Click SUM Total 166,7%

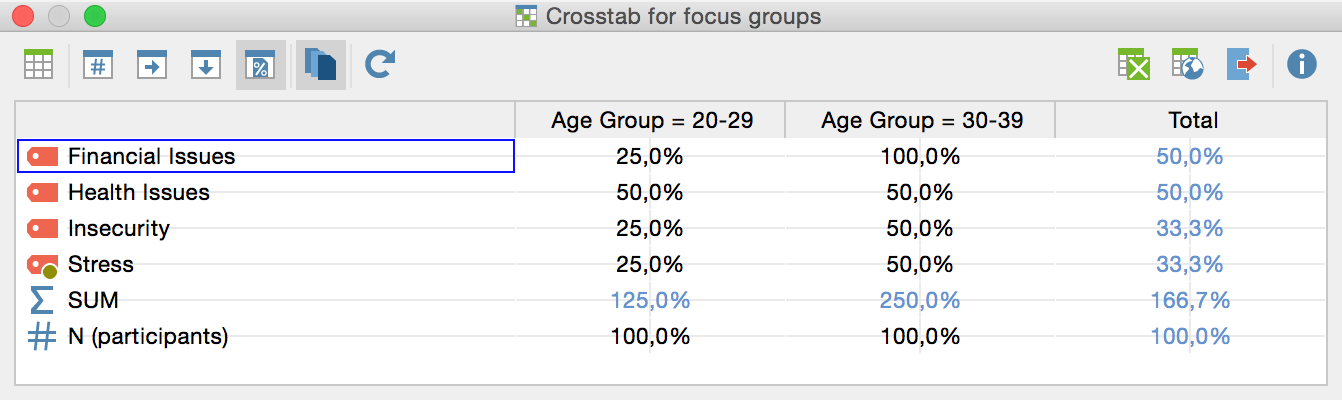click(1190, 300)
